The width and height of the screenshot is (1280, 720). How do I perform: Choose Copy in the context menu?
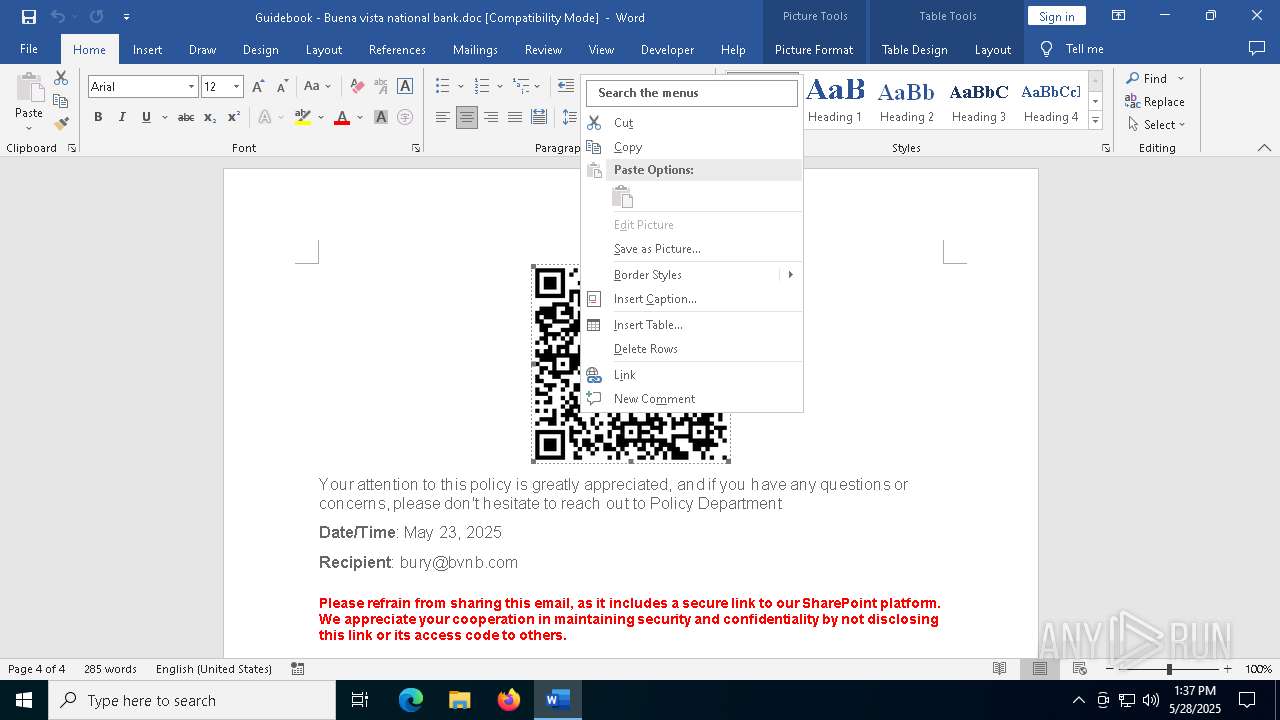[692, 147]
